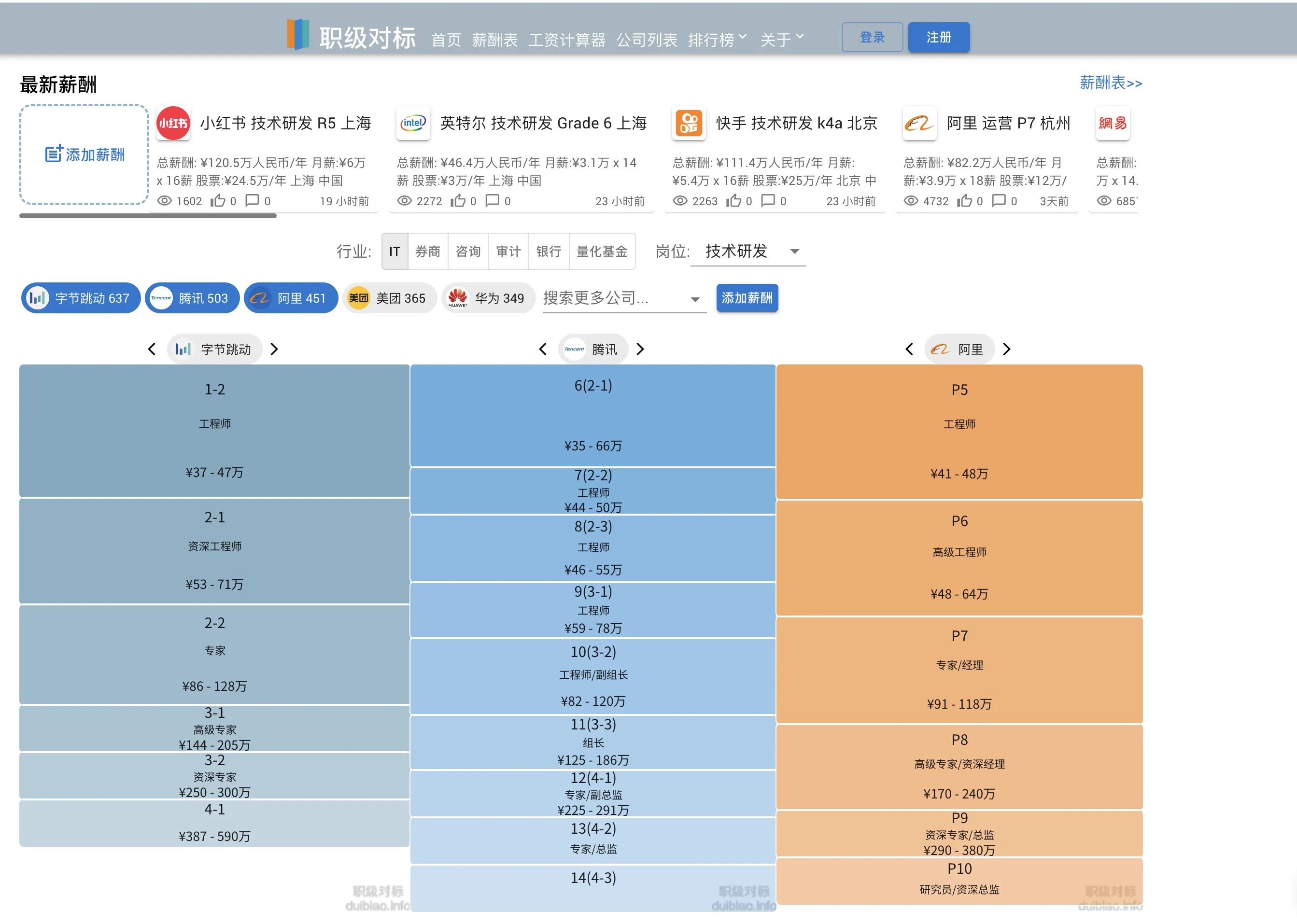
Task: Open 公司列表 in navigation
Action: (x=647, y=39)
